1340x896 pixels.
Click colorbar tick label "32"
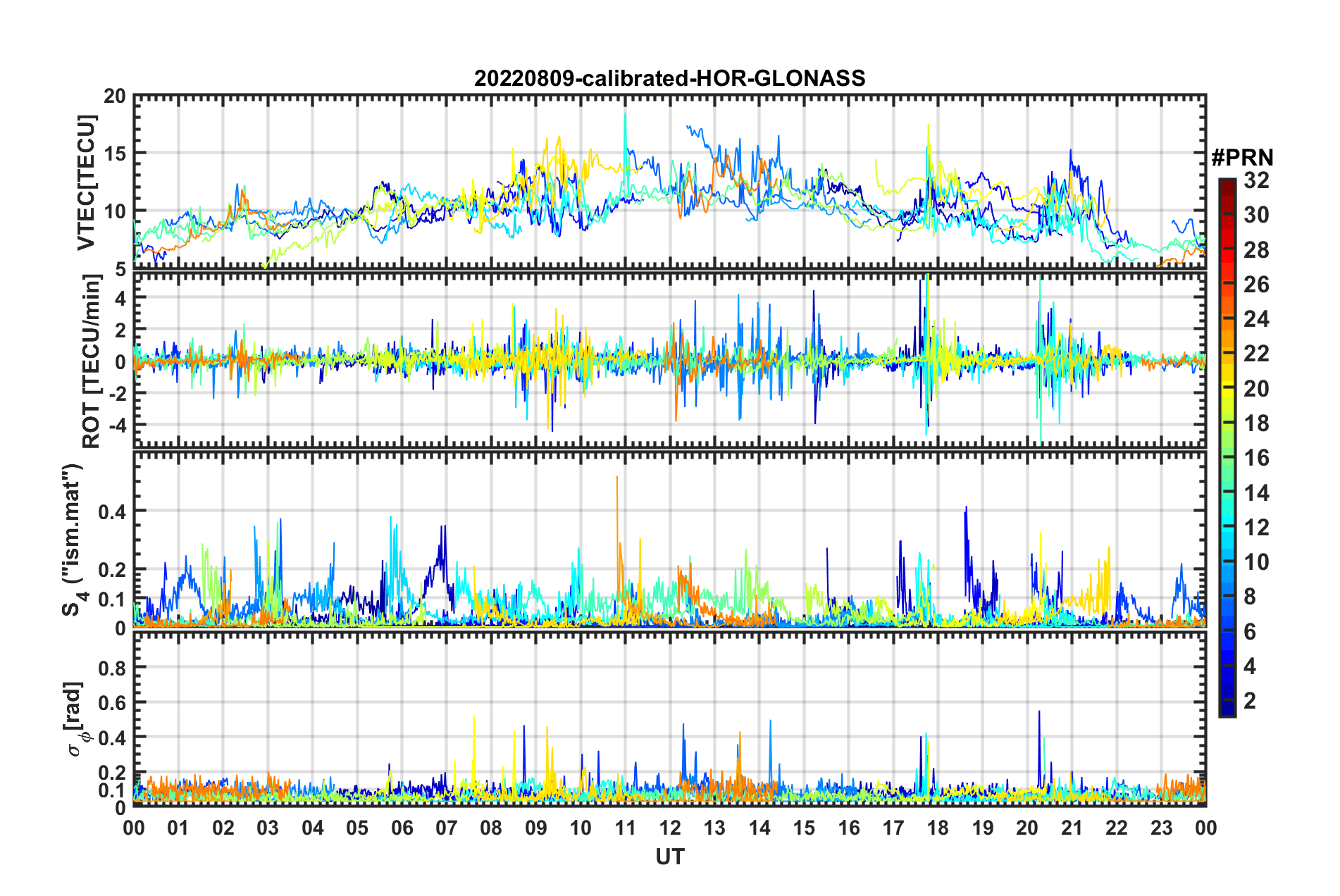tap(1257, 180)
